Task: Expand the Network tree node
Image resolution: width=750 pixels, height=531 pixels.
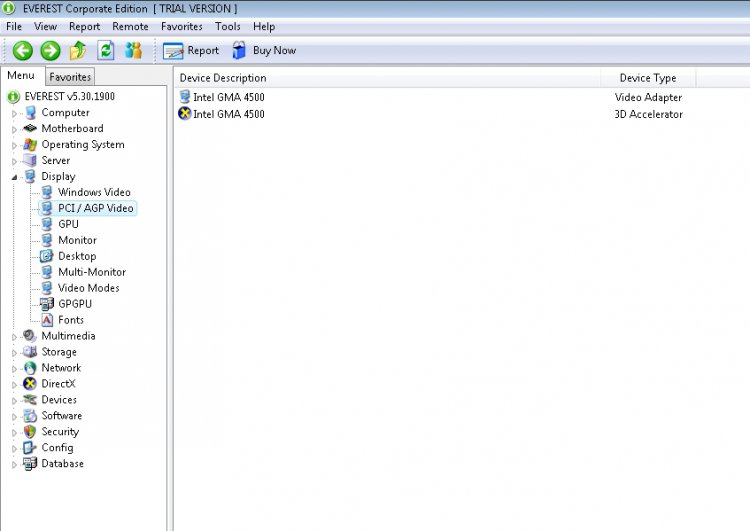Action: (x=14, y=369)
